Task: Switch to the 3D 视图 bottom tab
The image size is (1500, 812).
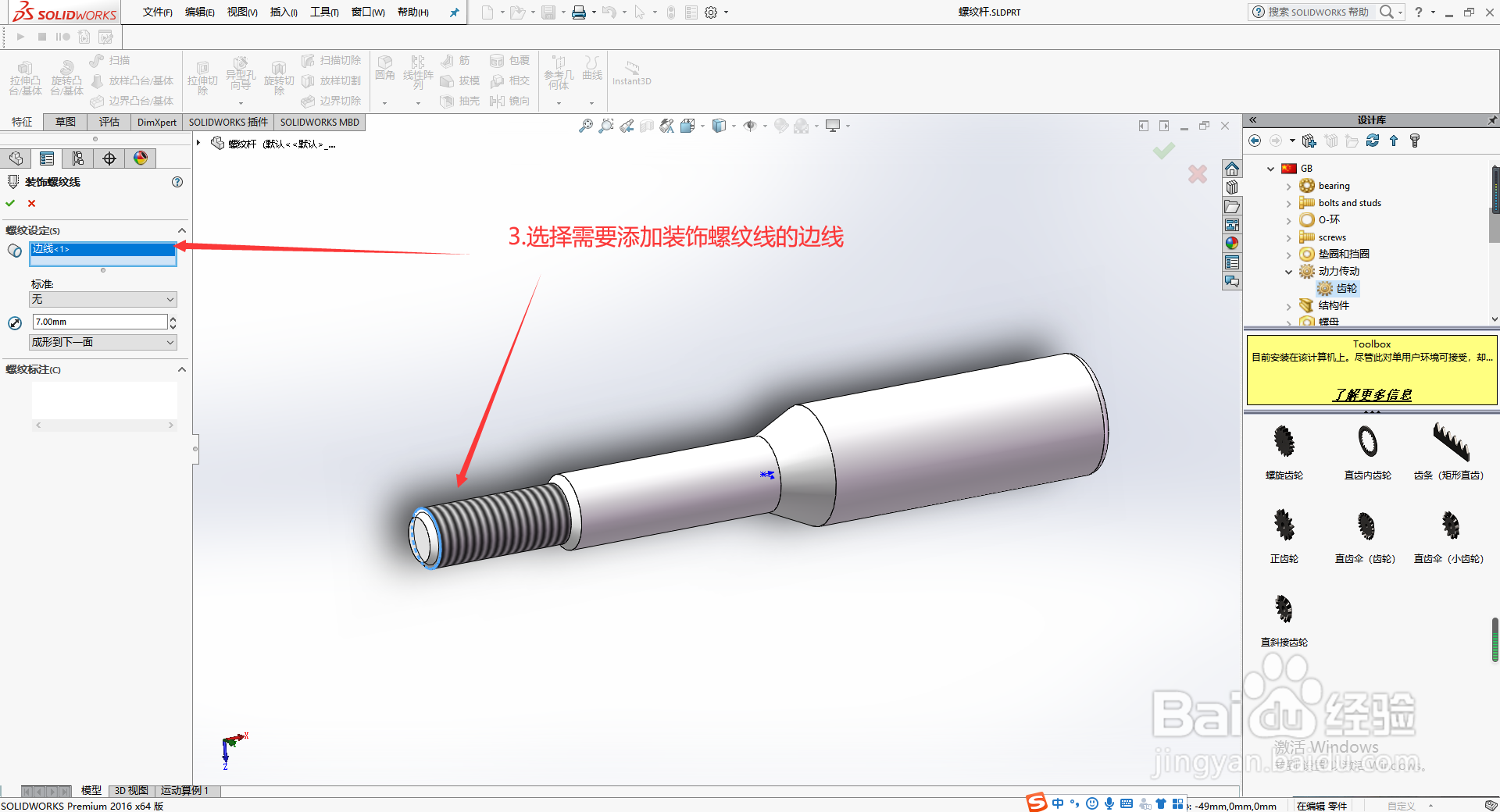Action: click(x=131, y=791)
